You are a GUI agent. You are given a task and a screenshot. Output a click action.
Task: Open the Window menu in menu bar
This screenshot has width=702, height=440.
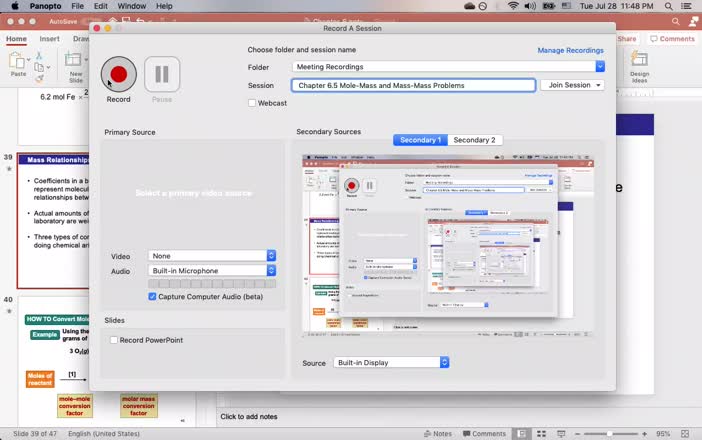131,6
